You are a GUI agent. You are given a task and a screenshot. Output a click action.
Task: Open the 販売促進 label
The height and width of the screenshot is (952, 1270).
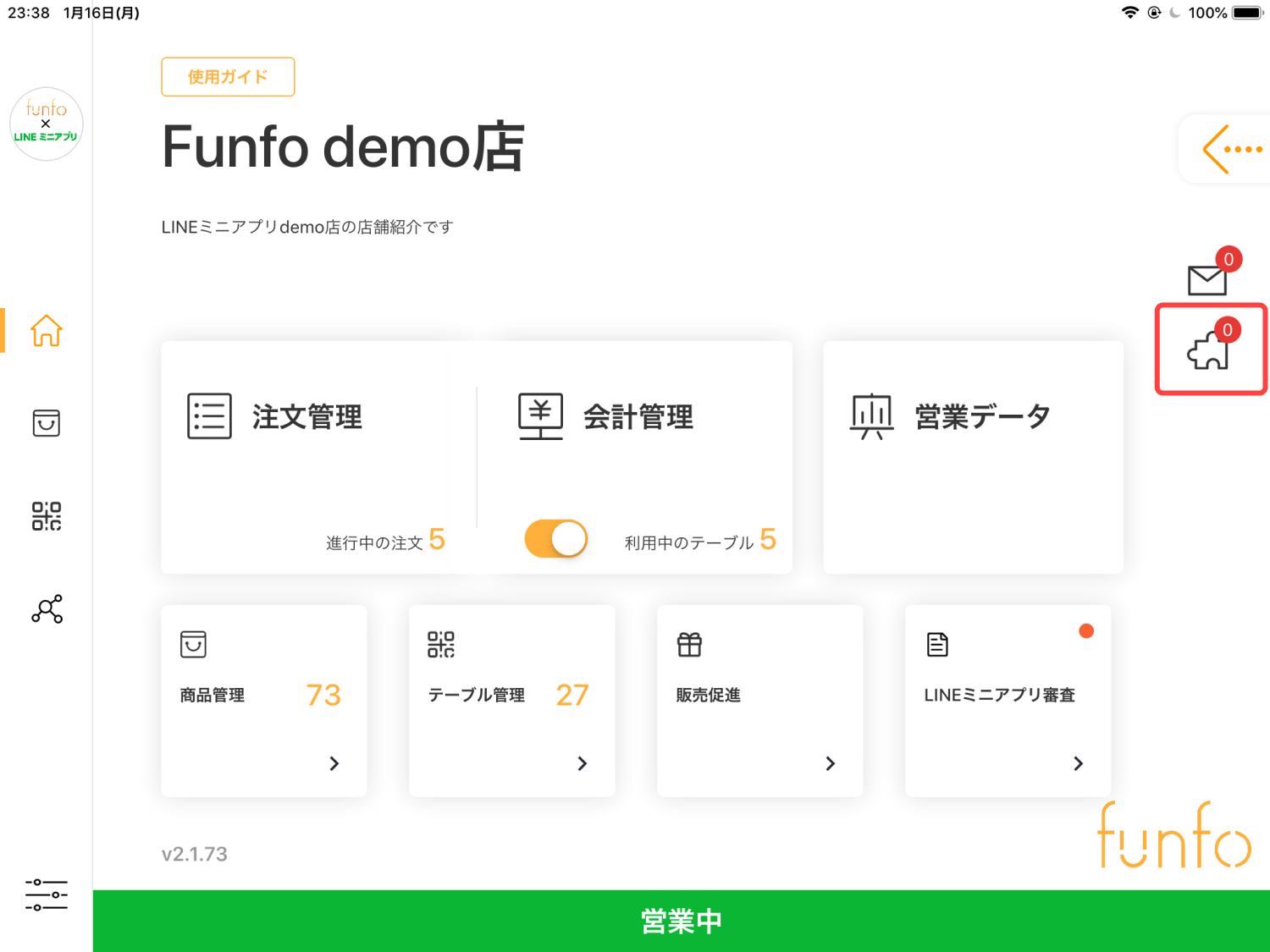709,695
